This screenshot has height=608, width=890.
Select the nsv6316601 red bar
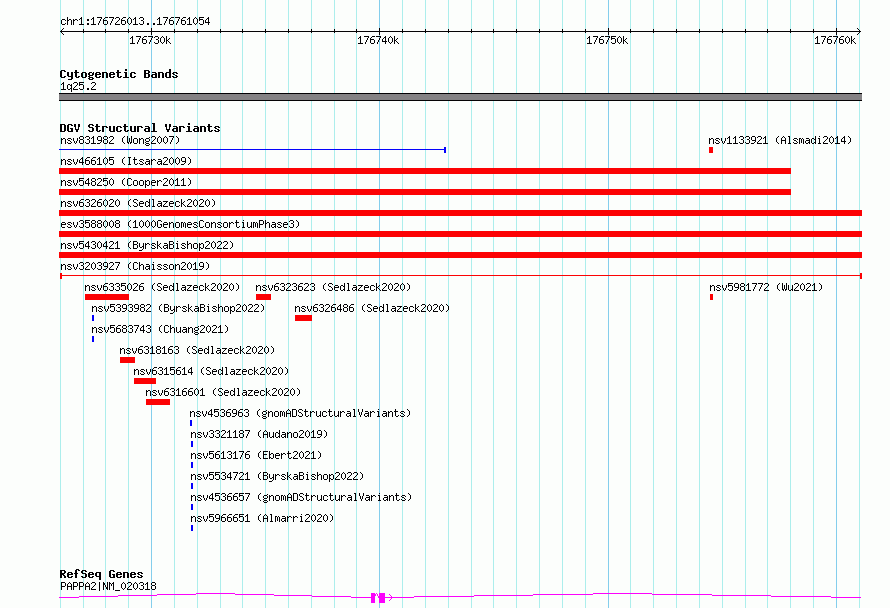pyautogui.click(x=158, y=402)
